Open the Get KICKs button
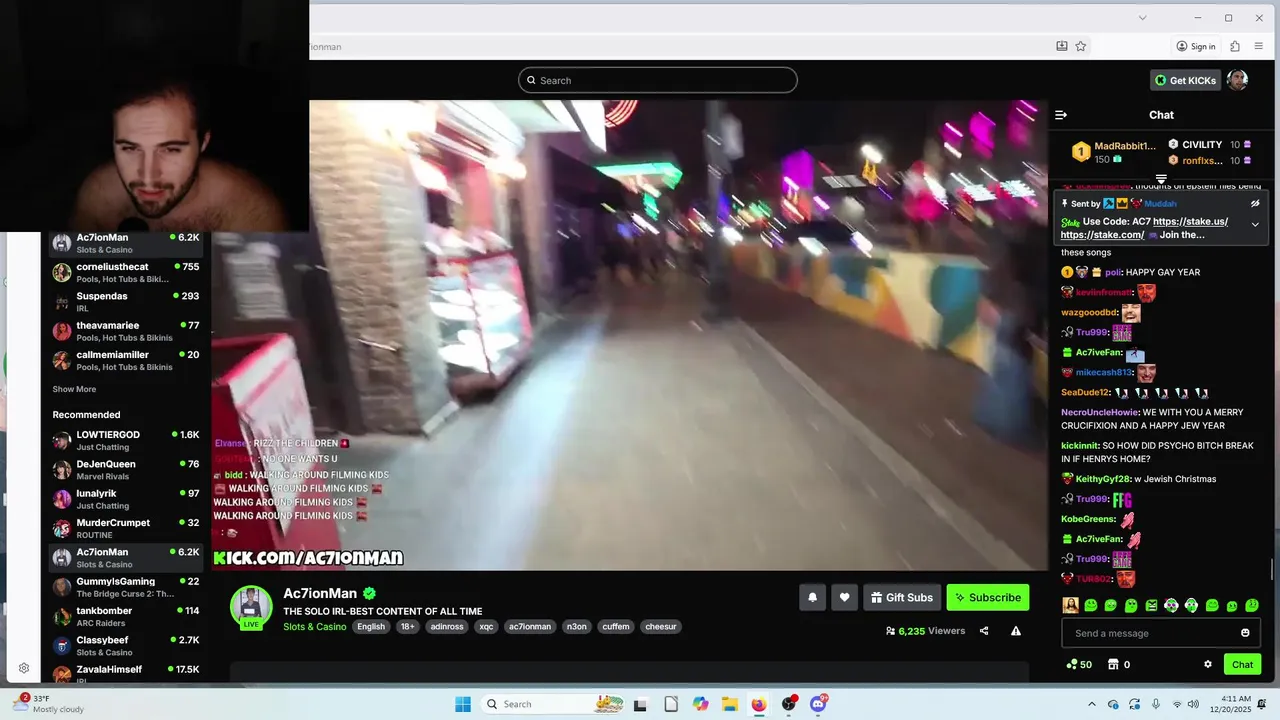Image resolution: width=1280 pixels, height=720 pixels. 1186,80
